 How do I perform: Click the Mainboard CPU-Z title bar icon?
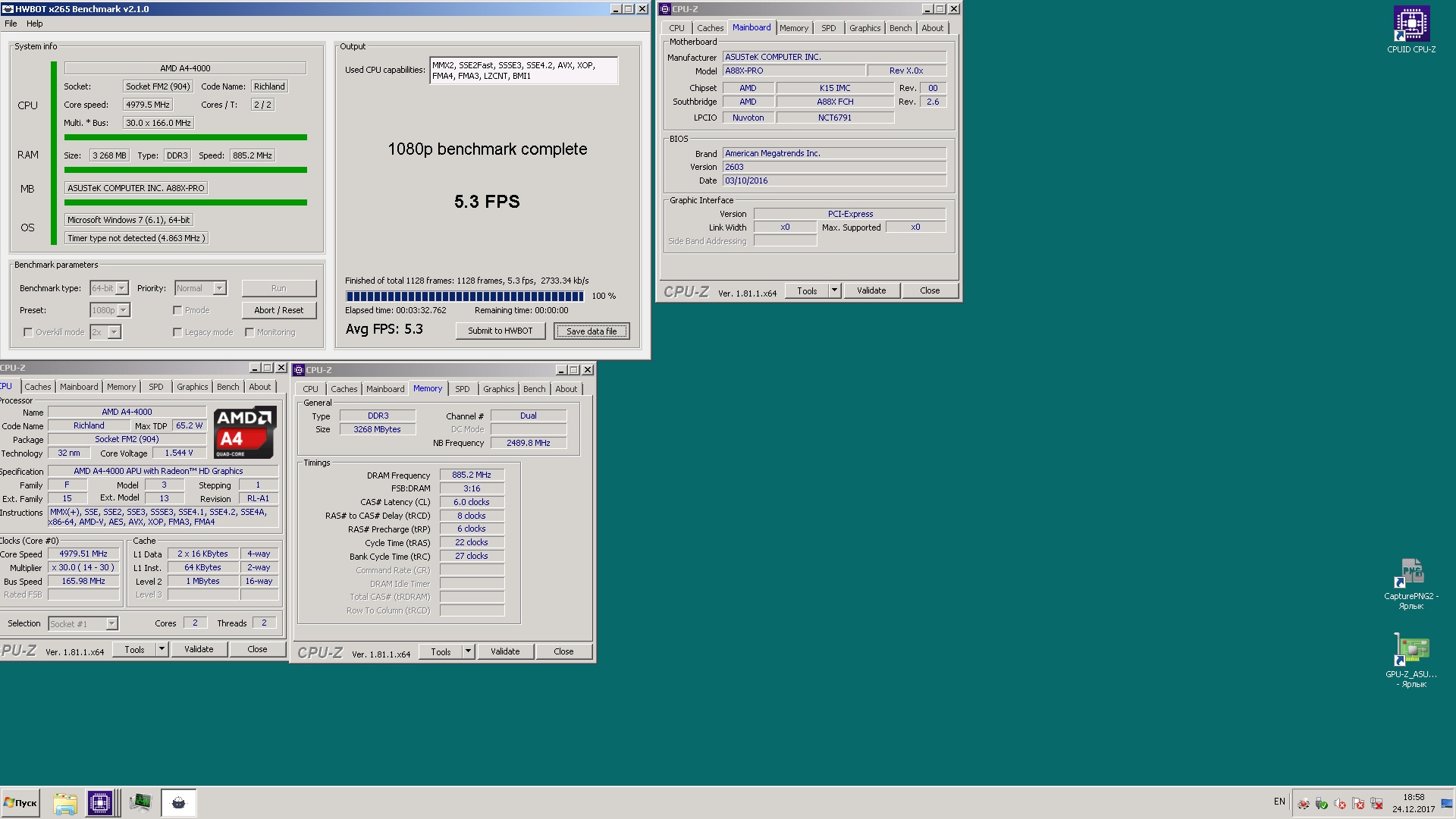click(665, 9)
